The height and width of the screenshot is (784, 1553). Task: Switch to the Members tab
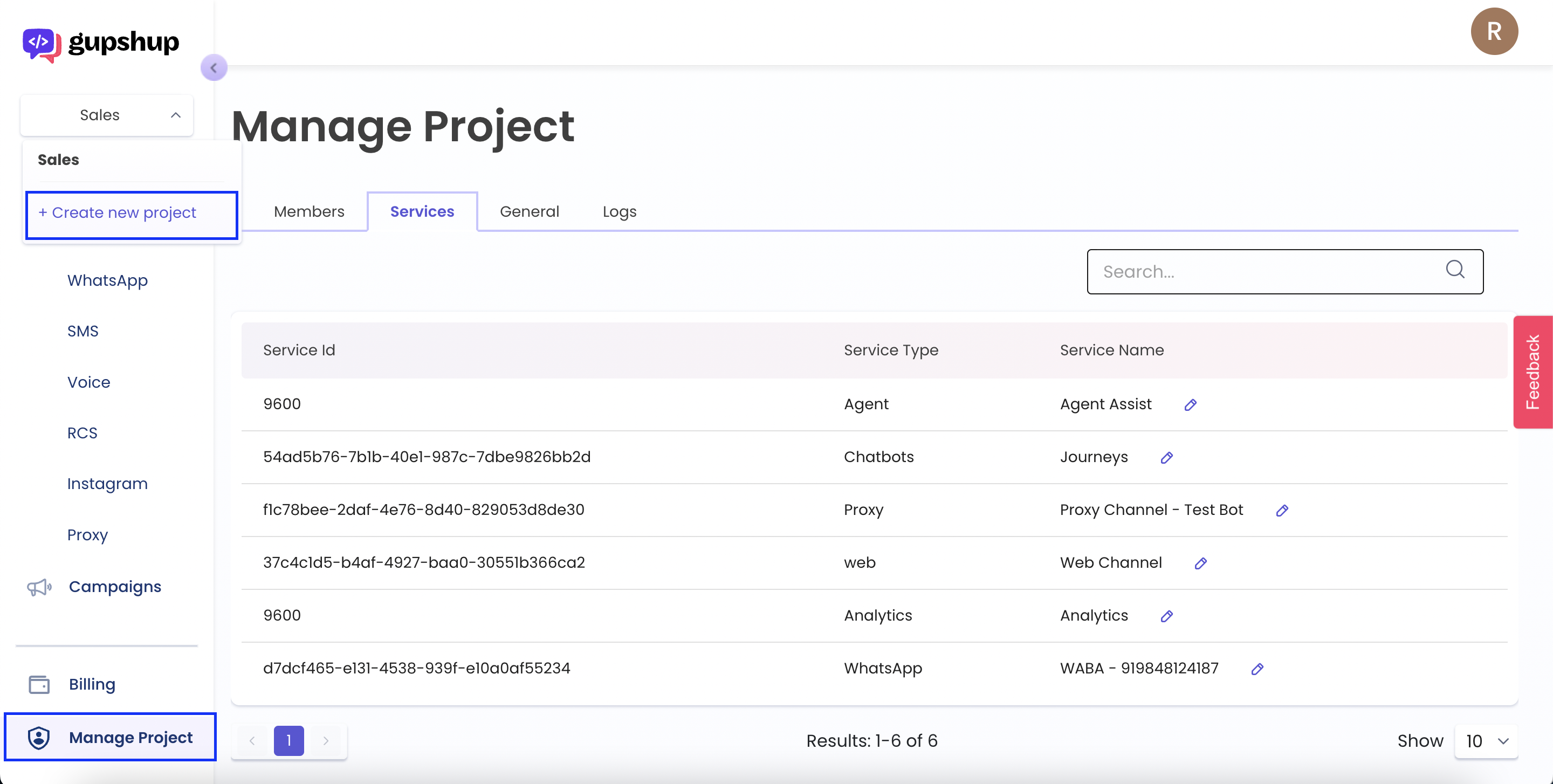click(308, 211)
